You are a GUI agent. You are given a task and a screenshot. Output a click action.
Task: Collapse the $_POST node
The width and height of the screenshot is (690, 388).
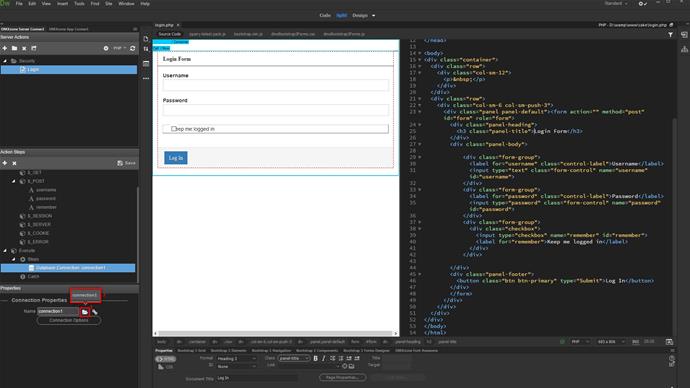[14, 181]
